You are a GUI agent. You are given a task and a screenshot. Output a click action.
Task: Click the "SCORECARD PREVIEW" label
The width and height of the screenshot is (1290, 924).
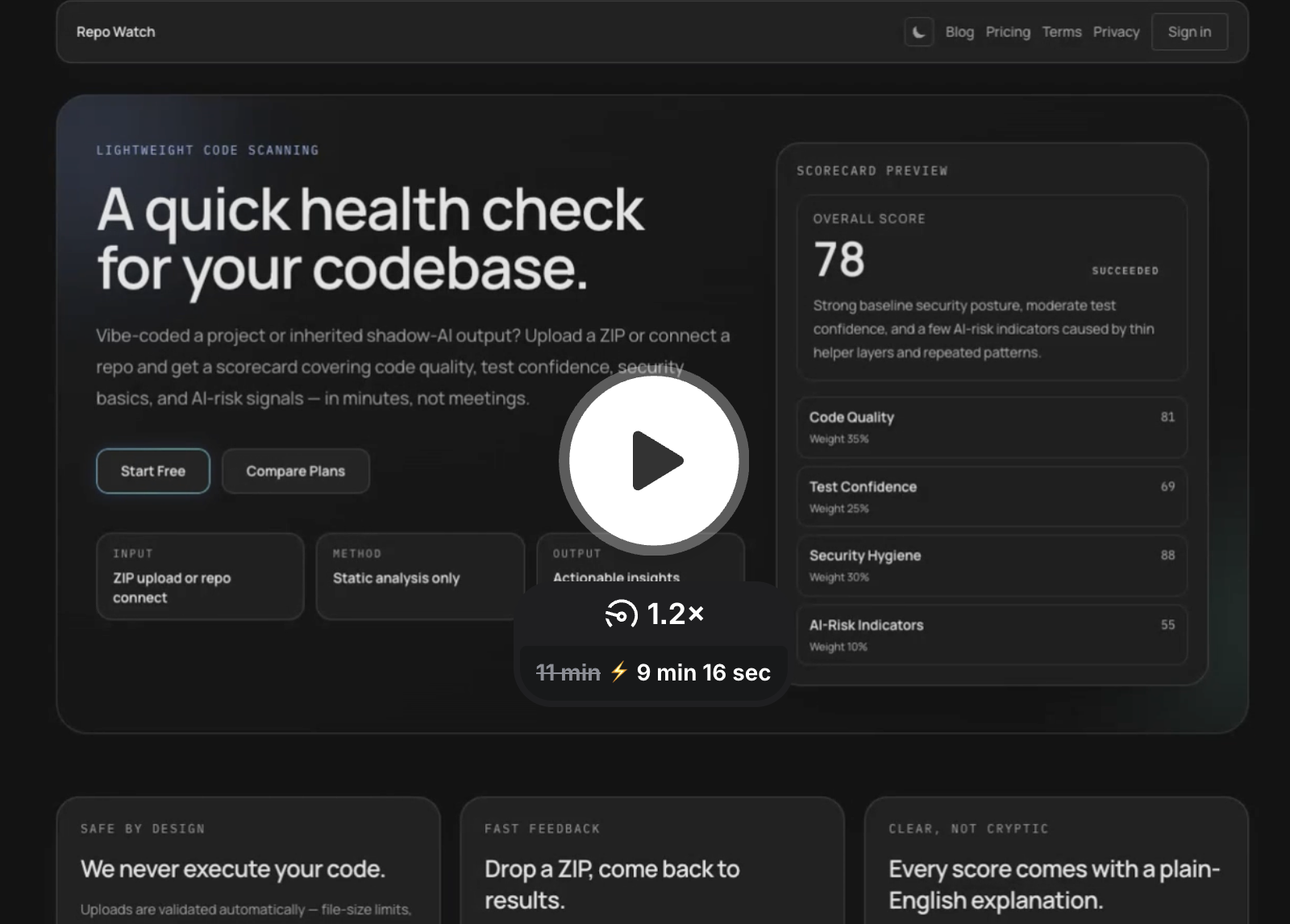[x=872, y=171]
